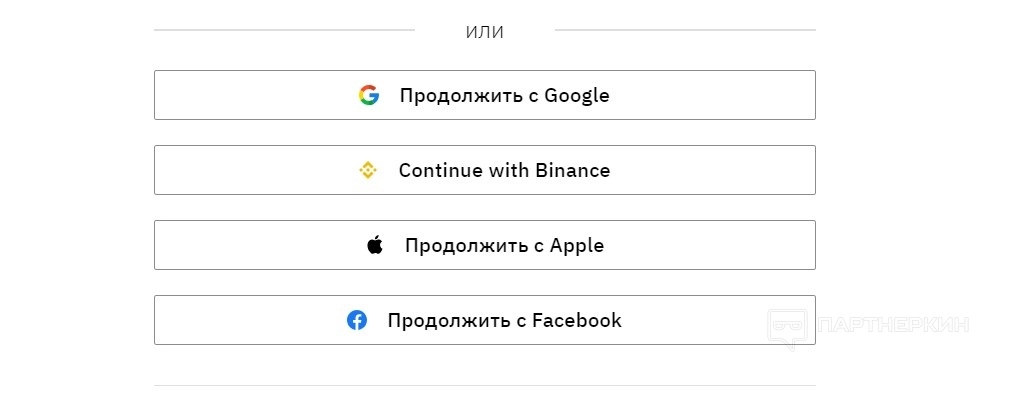
Task: Click the word "Продолжить" in the Google button
Action: pyautogui.click(x=461, y=96)
